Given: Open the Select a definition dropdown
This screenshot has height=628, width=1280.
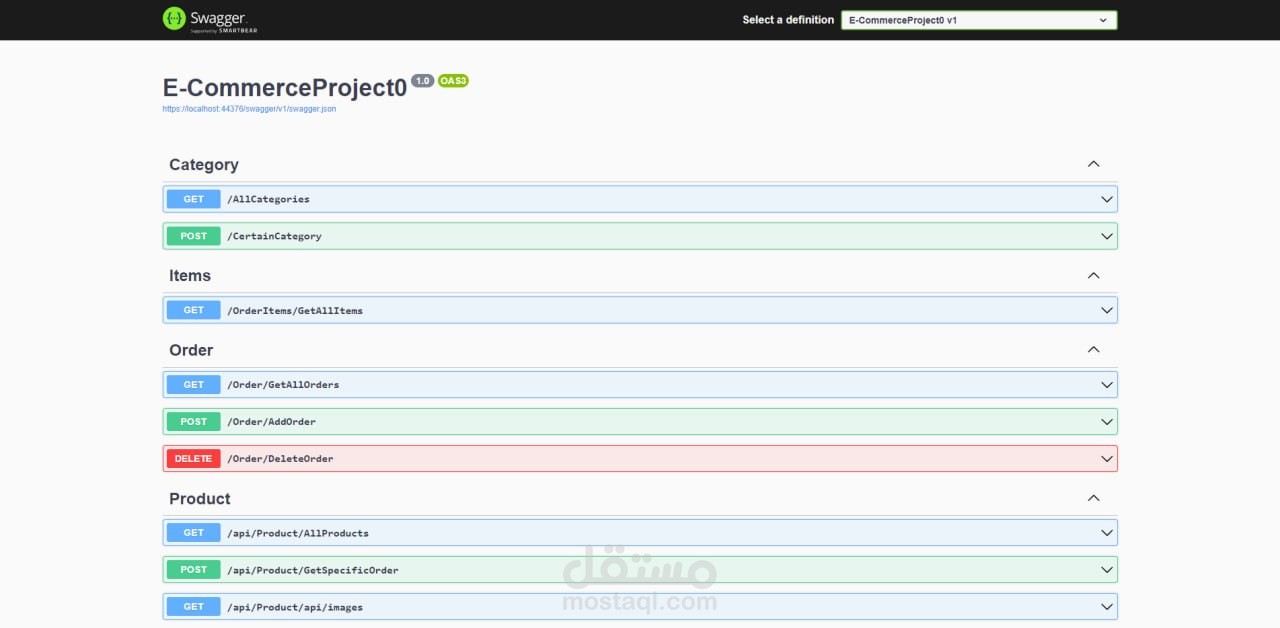Looking at the screenshot, I should (978, 19).
